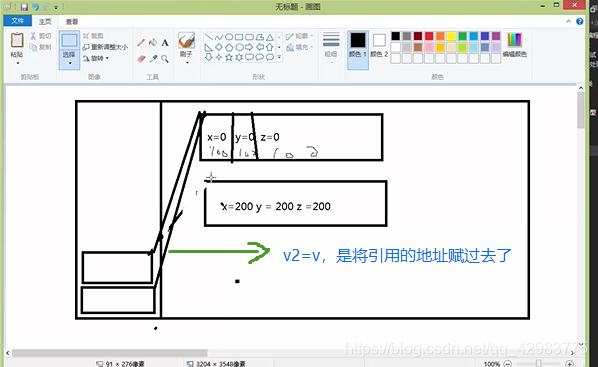Screen dimensions: 598x367
Task: Switch to the Home (主页) tab
Action: [x=45, y=22]
